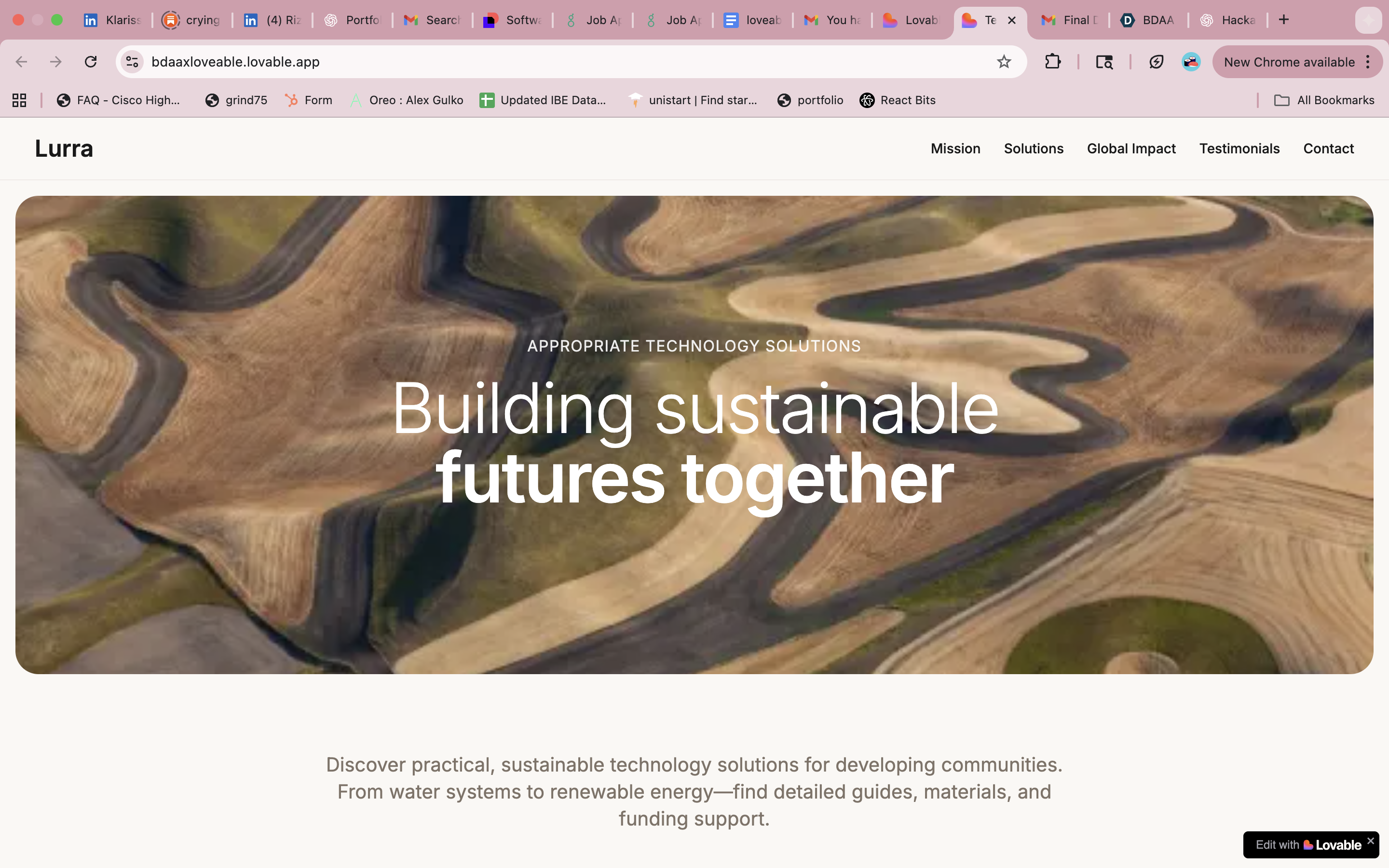
Task: Go back using the back arrow
Action: coord(22,61)
